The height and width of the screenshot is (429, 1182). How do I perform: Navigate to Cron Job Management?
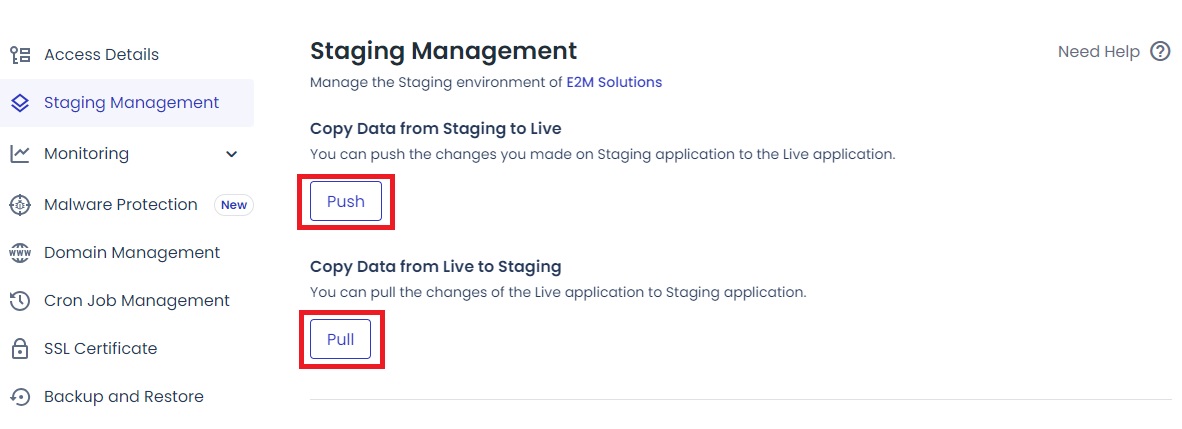pyautogui.click(x=136, y=301)
